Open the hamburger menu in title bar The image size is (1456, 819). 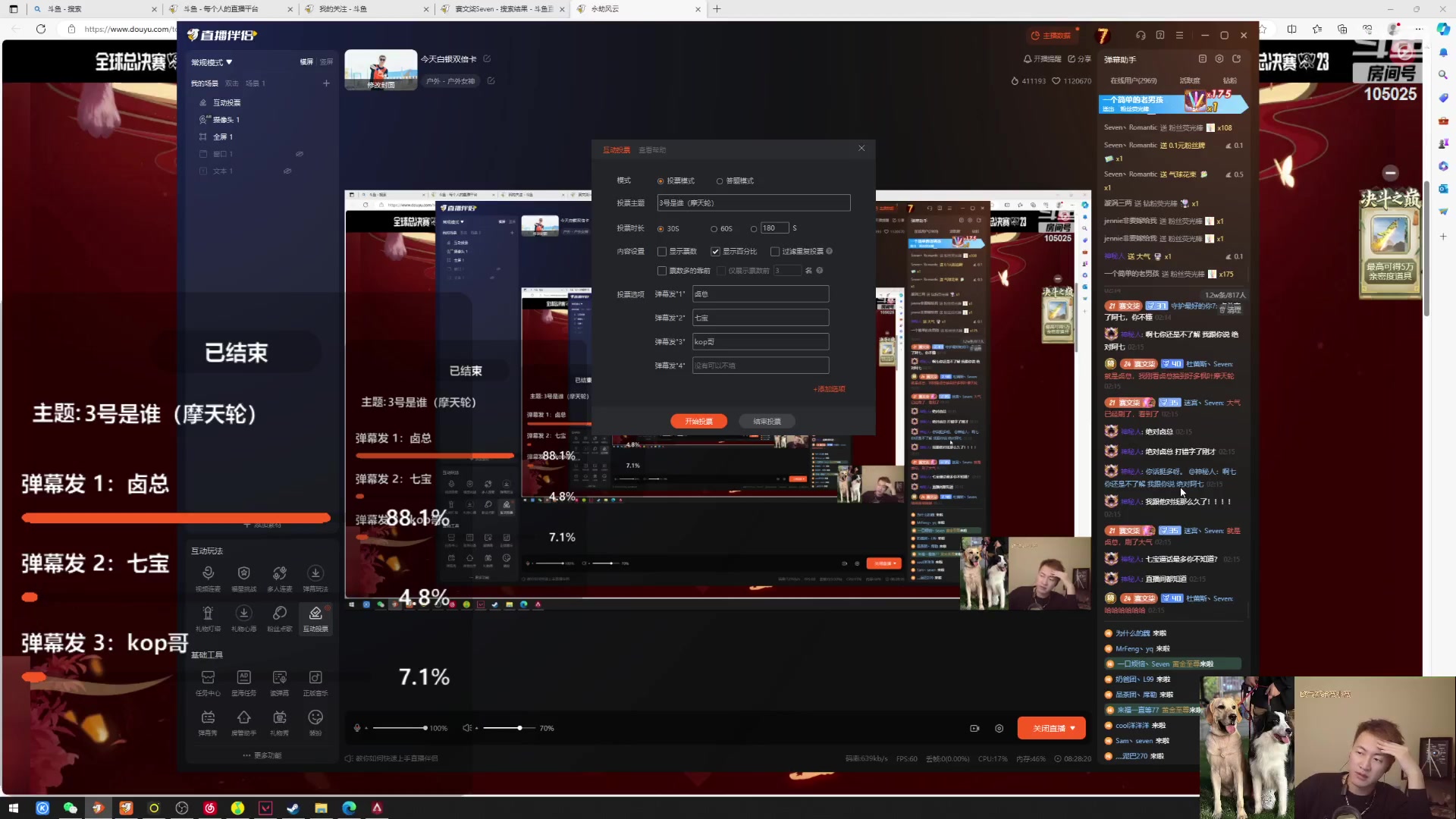click(x=1179, y=35)
